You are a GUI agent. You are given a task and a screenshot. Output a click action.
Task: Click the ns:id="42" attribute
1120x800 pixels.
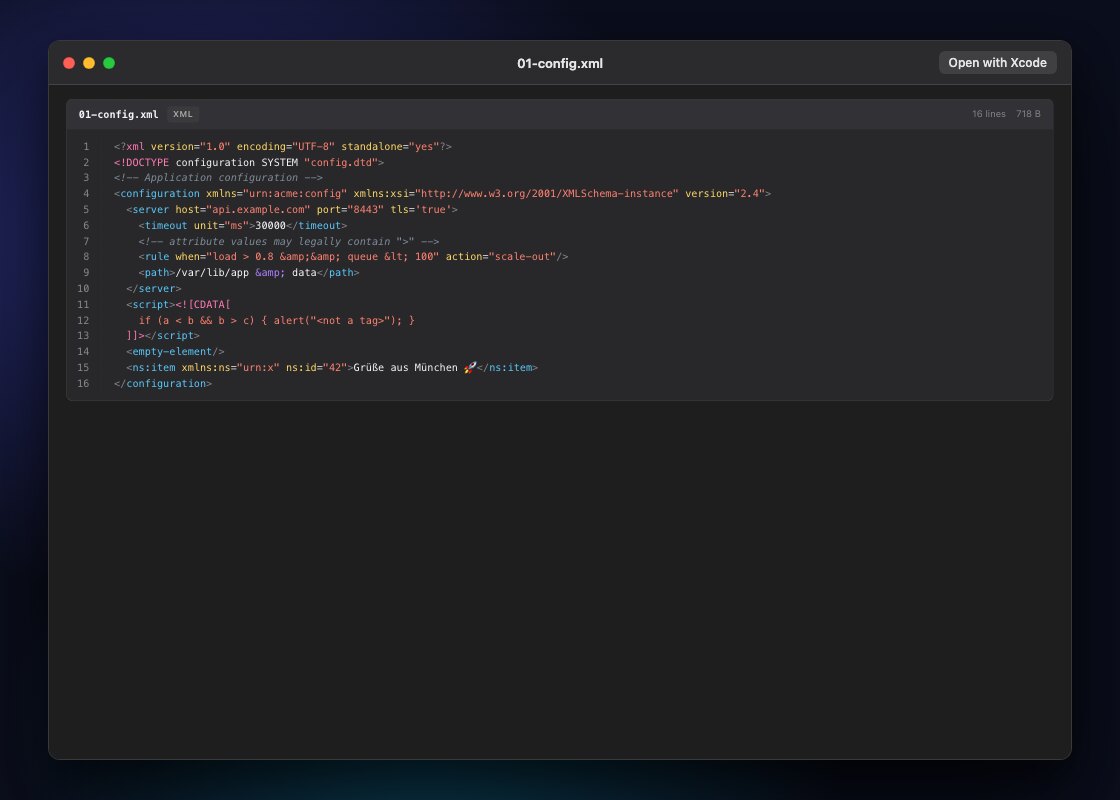(x=316, y=368)
